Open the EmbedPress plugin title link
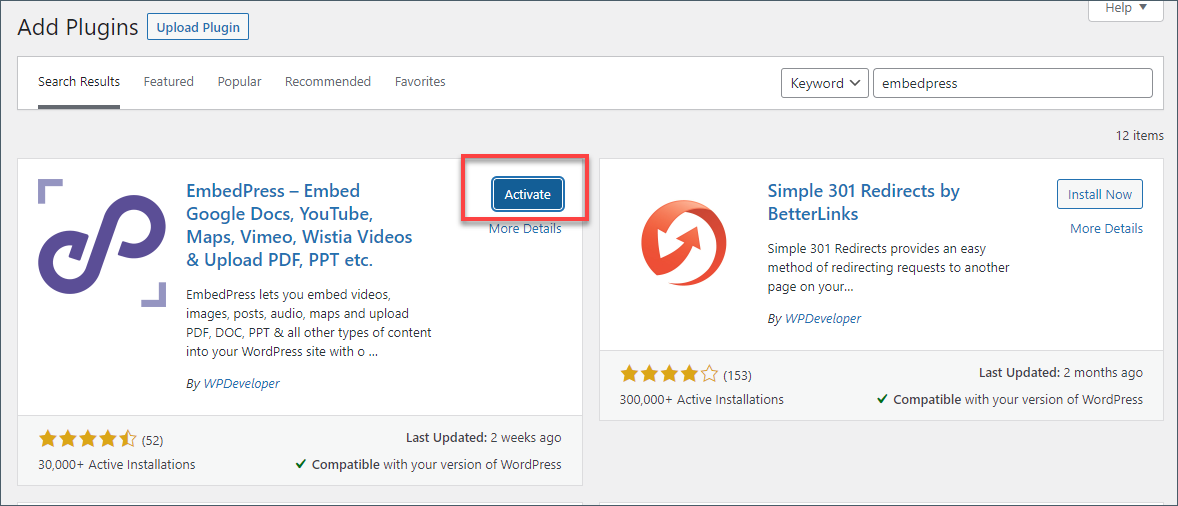Image resolution: width=1178 pixels, height=506 pixels. click(299, 225)
